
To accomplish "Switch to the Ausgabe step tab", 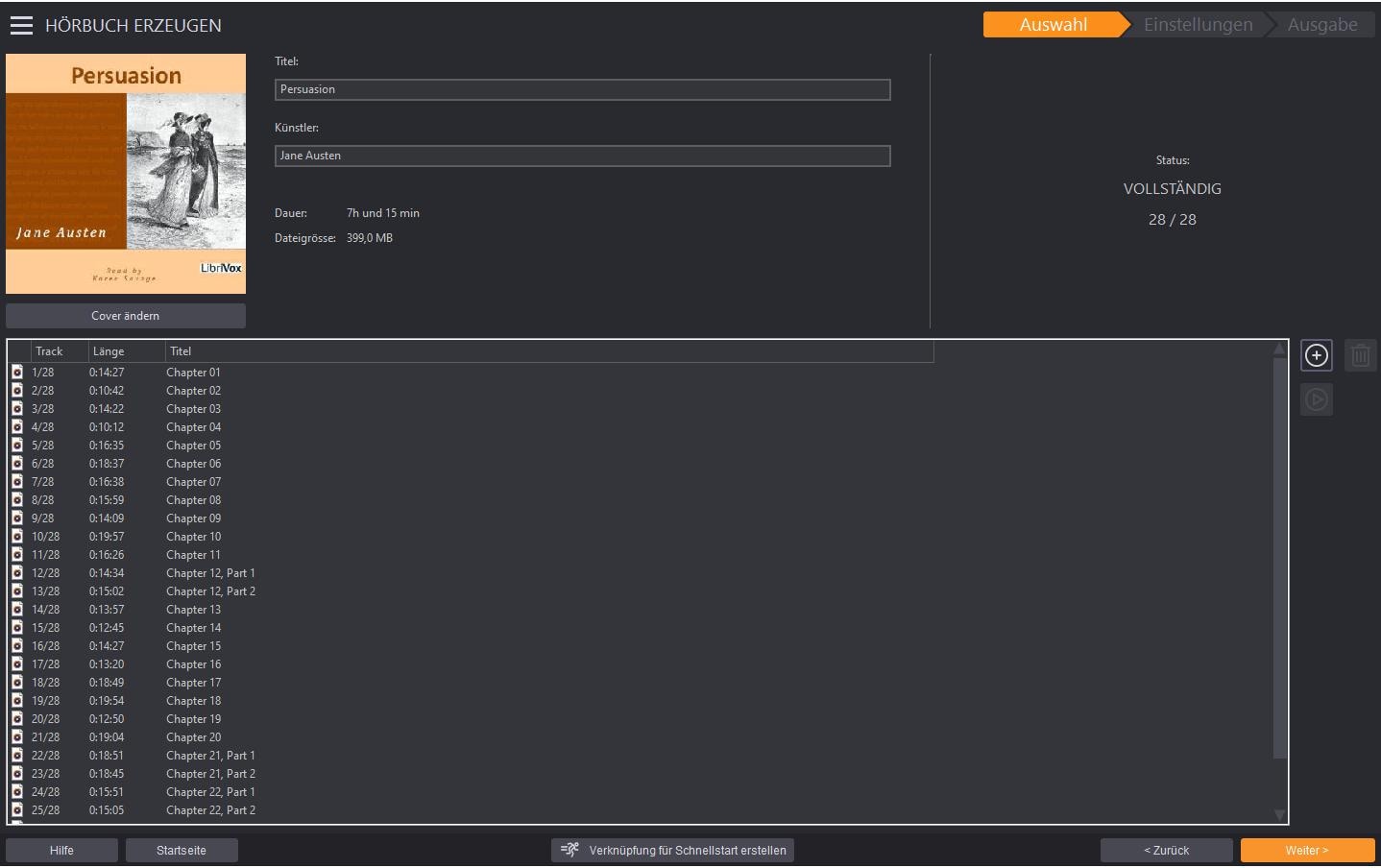I will coord(1322,25).
